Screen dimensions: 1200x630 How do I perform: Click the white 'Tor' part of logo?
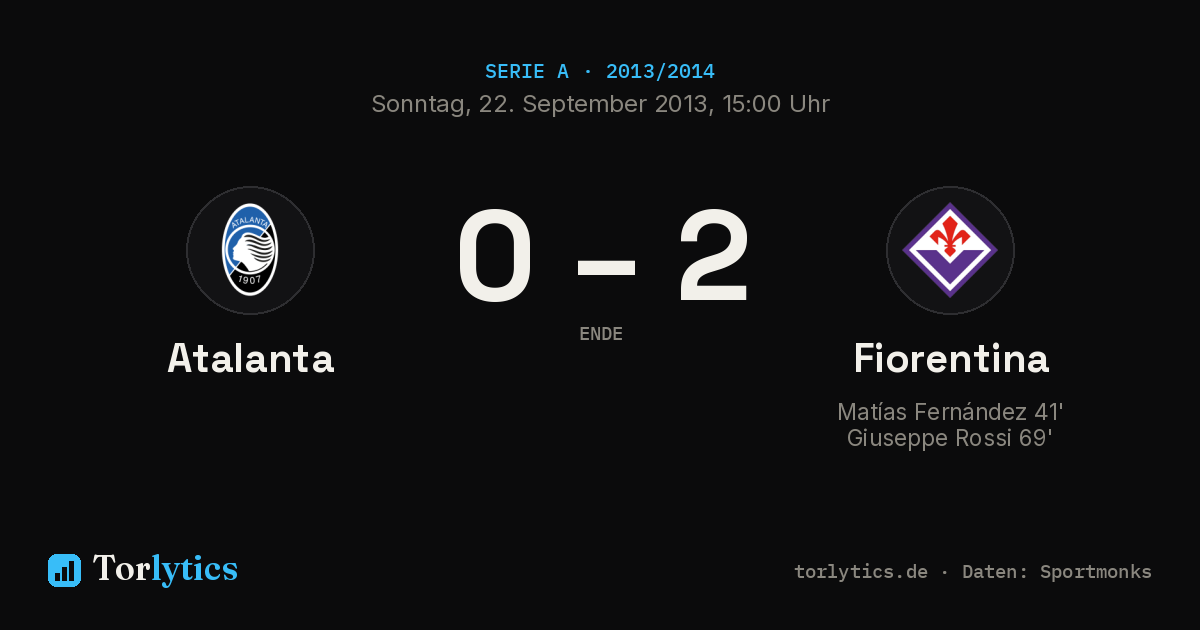tap(122, 569)
